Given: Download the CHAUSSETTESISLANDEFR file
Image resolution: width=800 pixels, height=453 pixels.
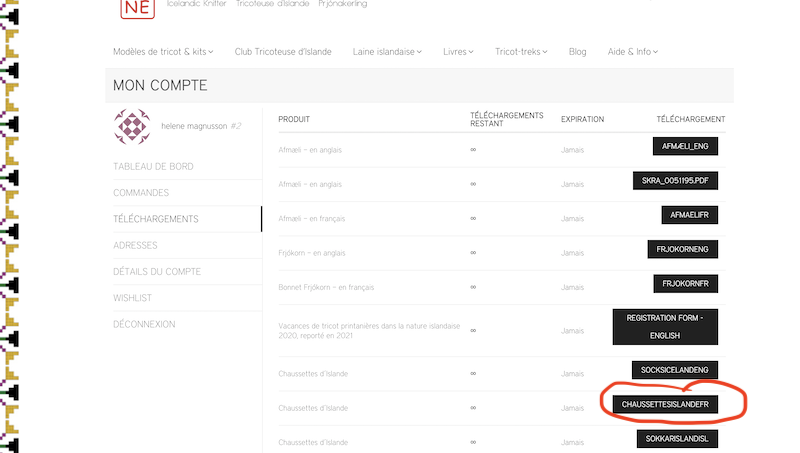Looking at the screenshot, I should click(x=665, y=404).
